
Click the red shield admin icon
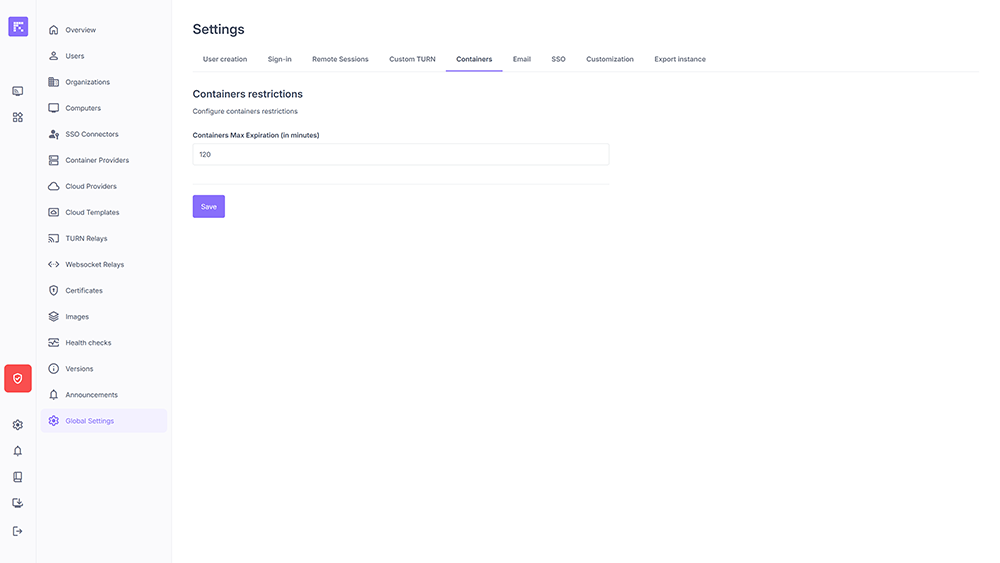18,378
